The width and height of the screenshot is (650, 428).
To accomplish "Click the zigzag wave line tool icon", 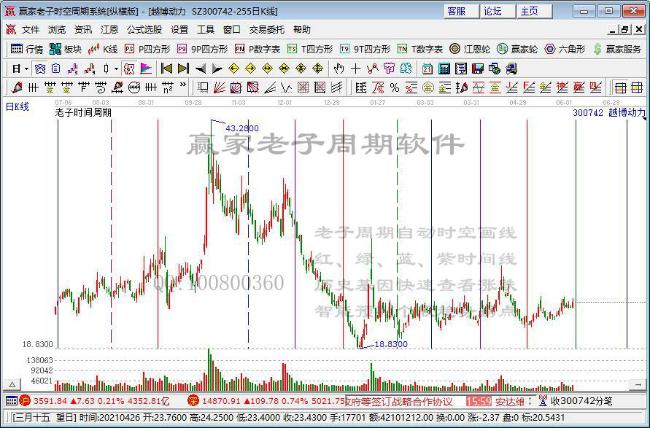I will point(286,88).
